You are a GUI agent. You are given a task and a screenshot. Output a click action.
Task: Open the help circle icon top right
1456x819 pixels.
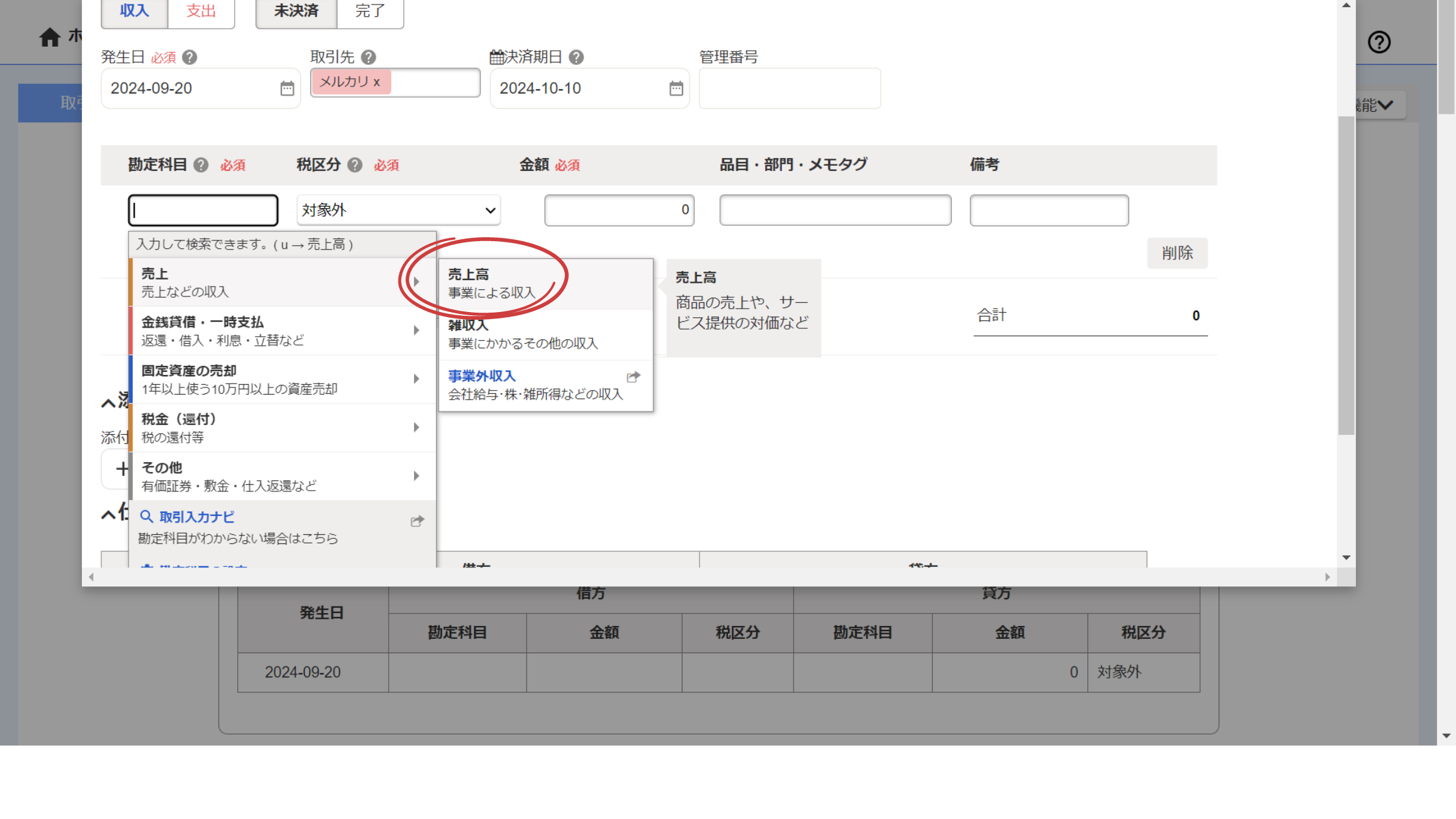(x=1379, y=42)
